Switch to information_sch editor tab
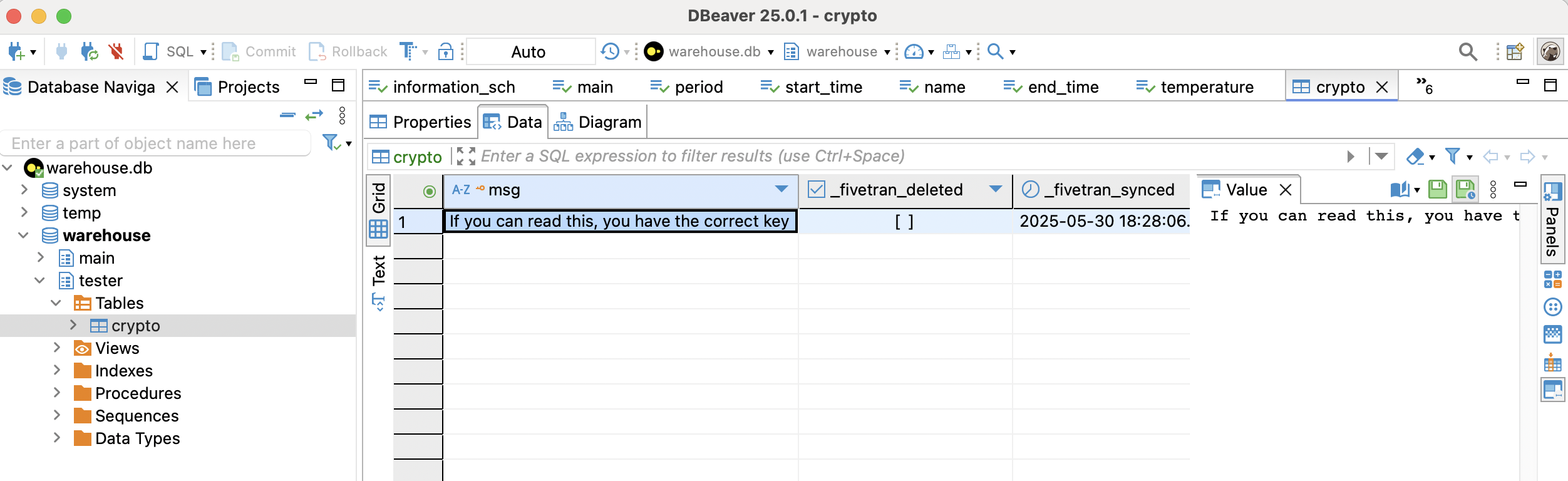This screenshot has height=481, width=1568. point(442,87)
